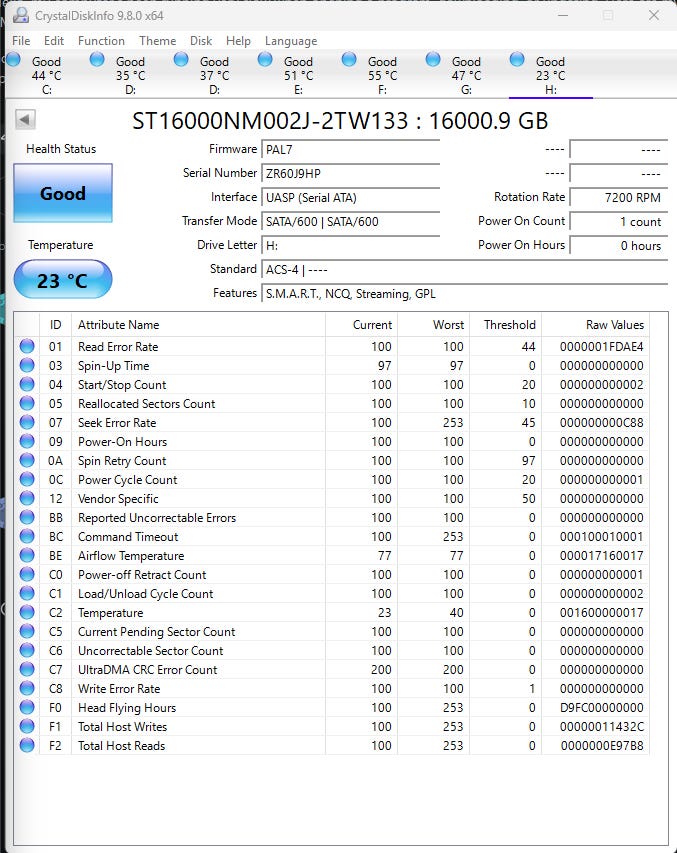
Task: Click the Attribute Name column header
Action: click(x=199, y=325)
